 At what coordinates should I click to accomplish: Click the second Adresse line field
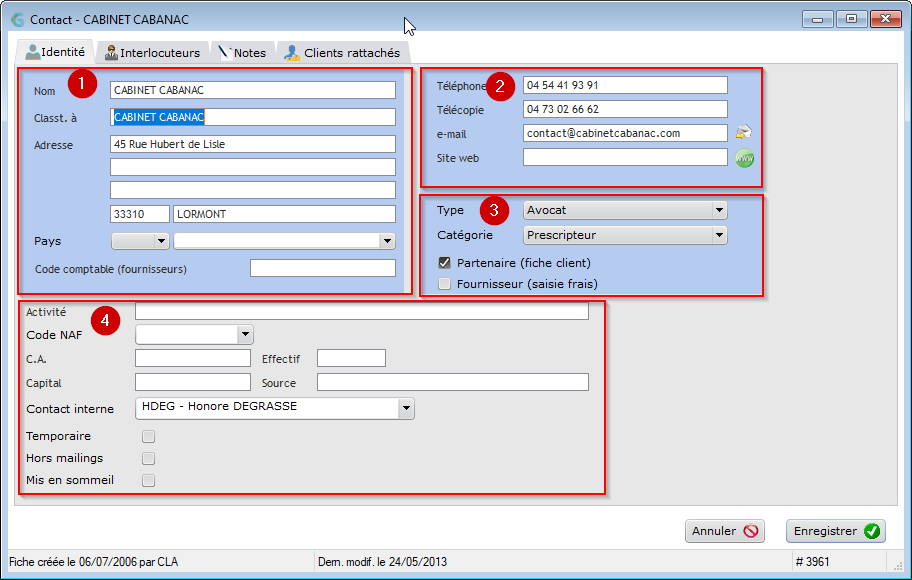point(253,167)
